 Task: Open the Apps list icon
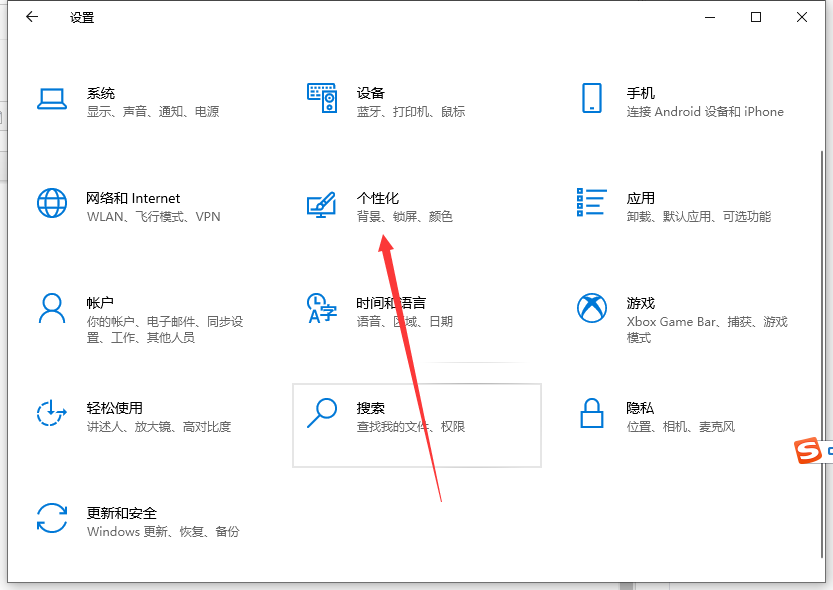[x=591, y=202]
